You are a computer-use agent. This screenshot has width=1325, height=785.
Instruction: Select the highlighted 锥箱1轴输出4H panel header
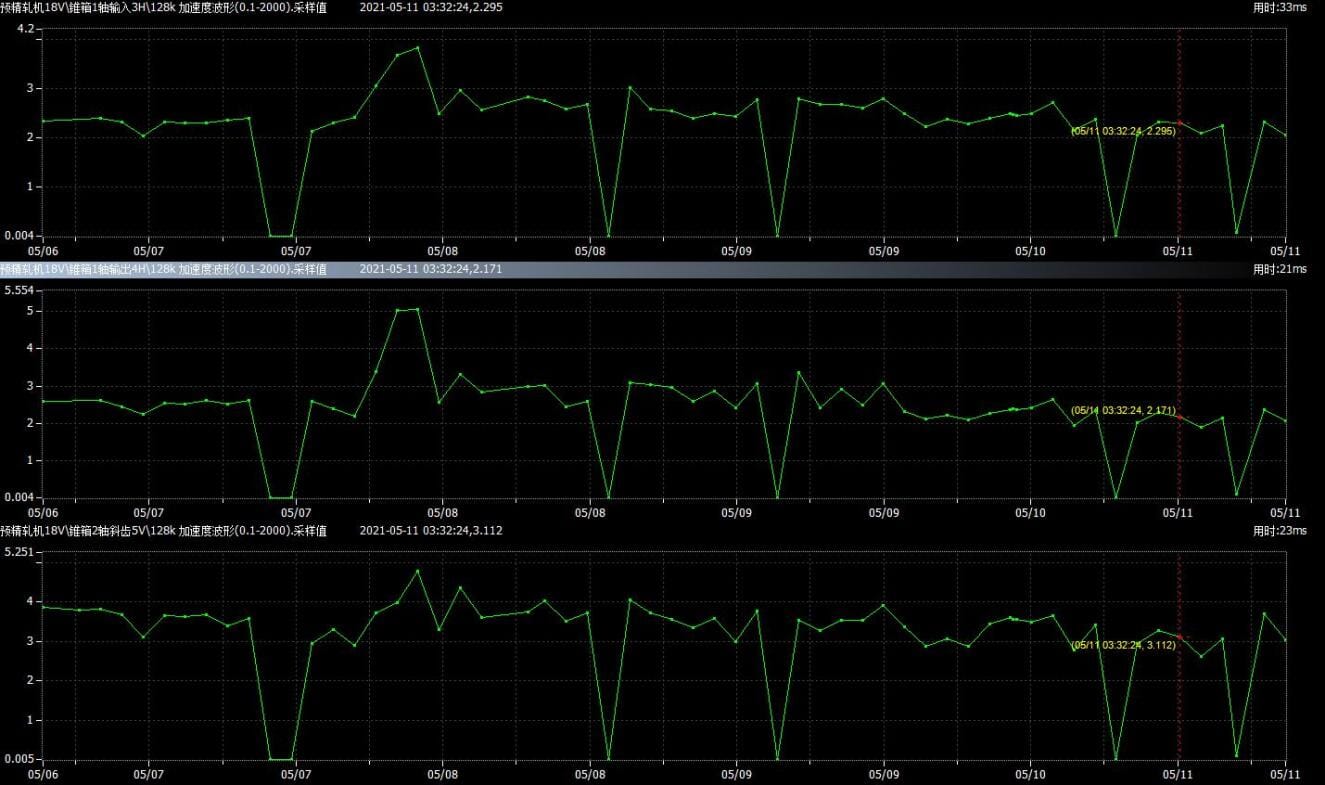click(163, 269)
